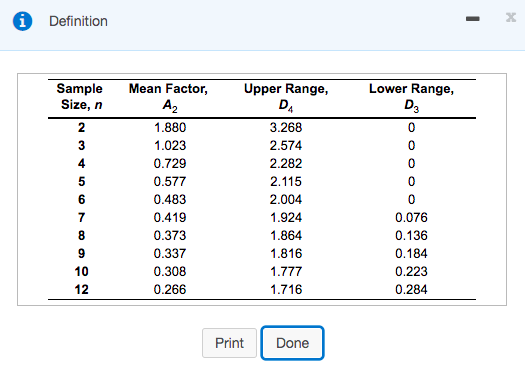Select the value 0.308 in the table
The image size is (525, 366).
170,272
